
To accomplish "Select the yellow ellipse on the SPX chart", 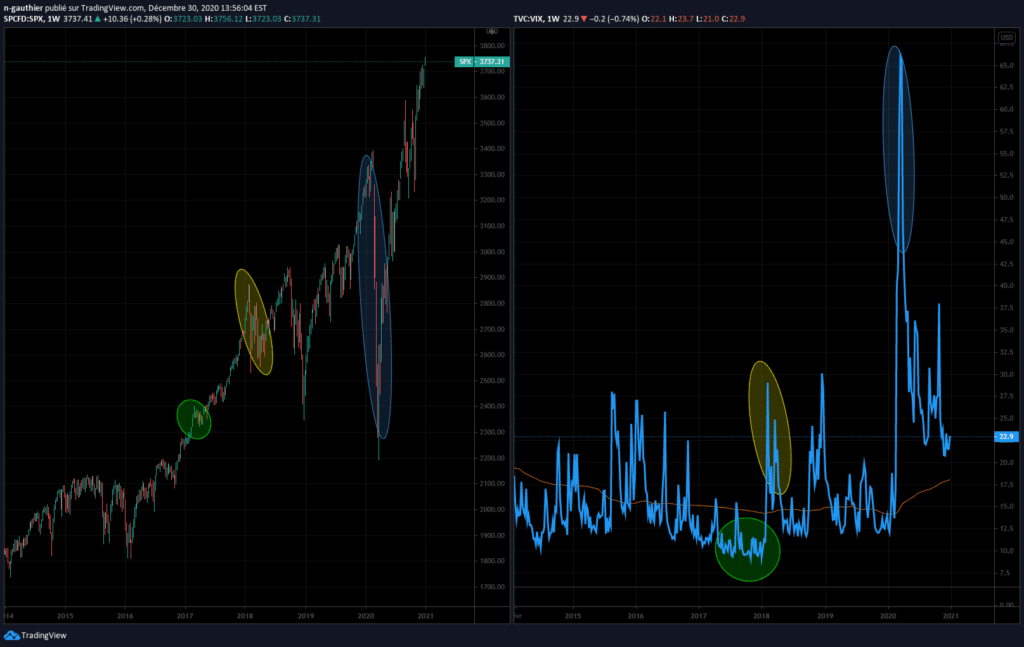I will point(253,322).
